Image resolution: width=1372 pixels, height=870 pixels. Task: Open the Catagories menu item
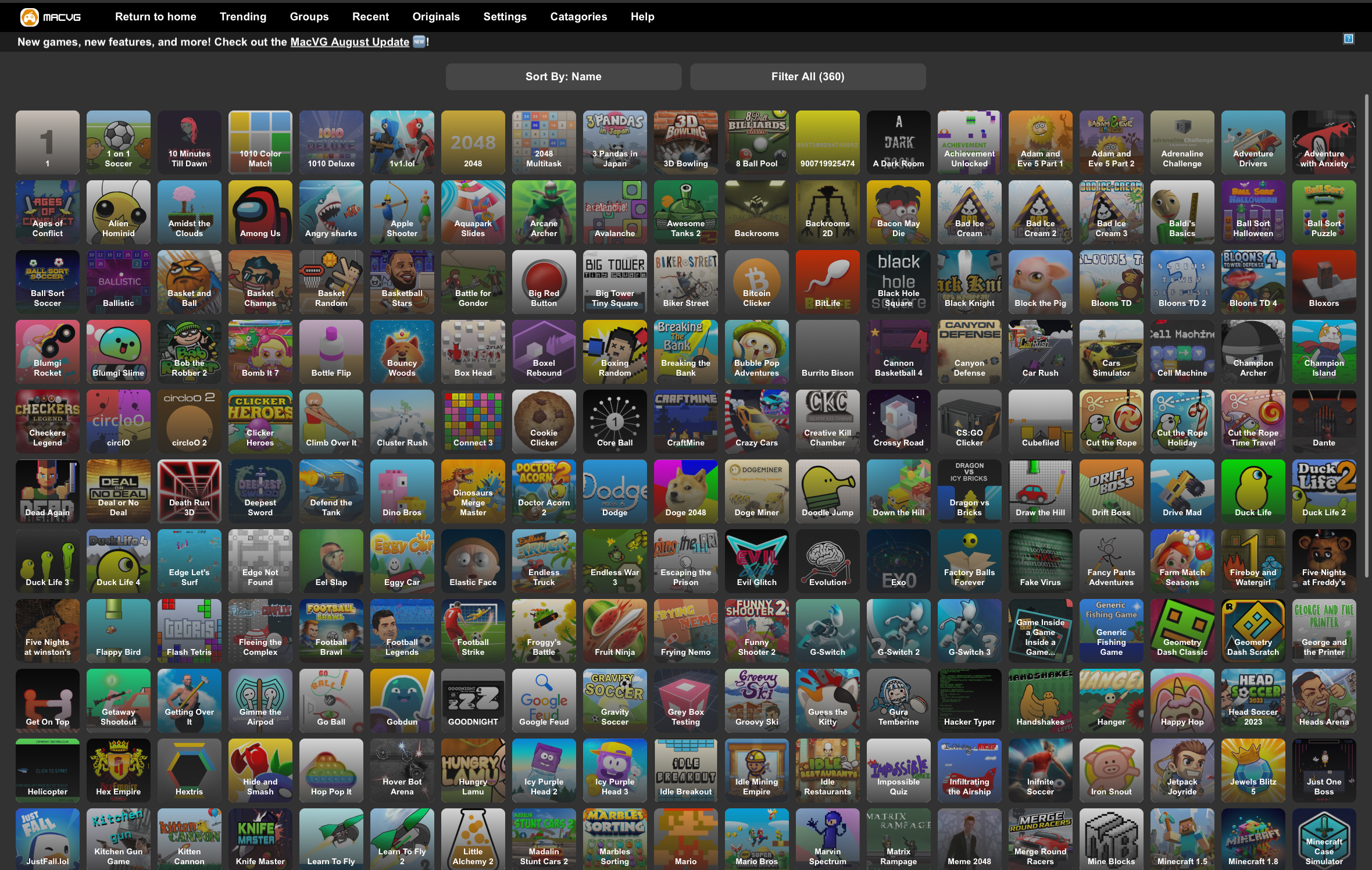(x=578, y=17)
